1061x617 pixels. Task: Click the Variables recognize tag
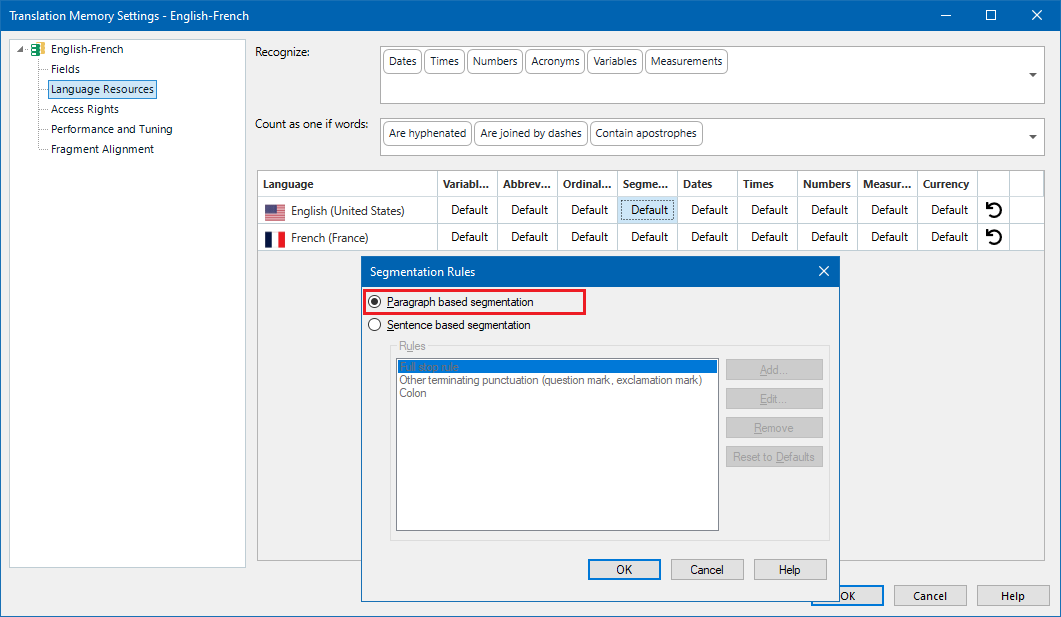[615, 62]
